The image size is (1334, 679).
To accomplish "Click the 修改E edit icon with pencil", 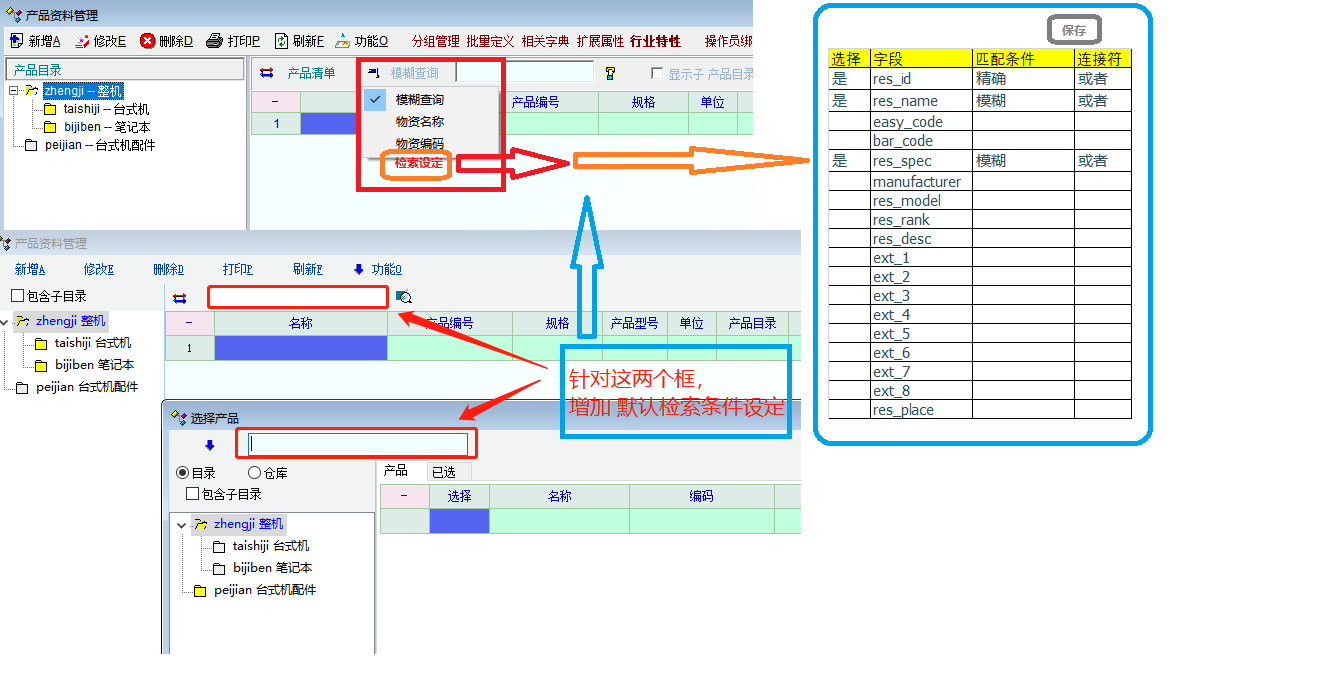I will tap(82, 41).
